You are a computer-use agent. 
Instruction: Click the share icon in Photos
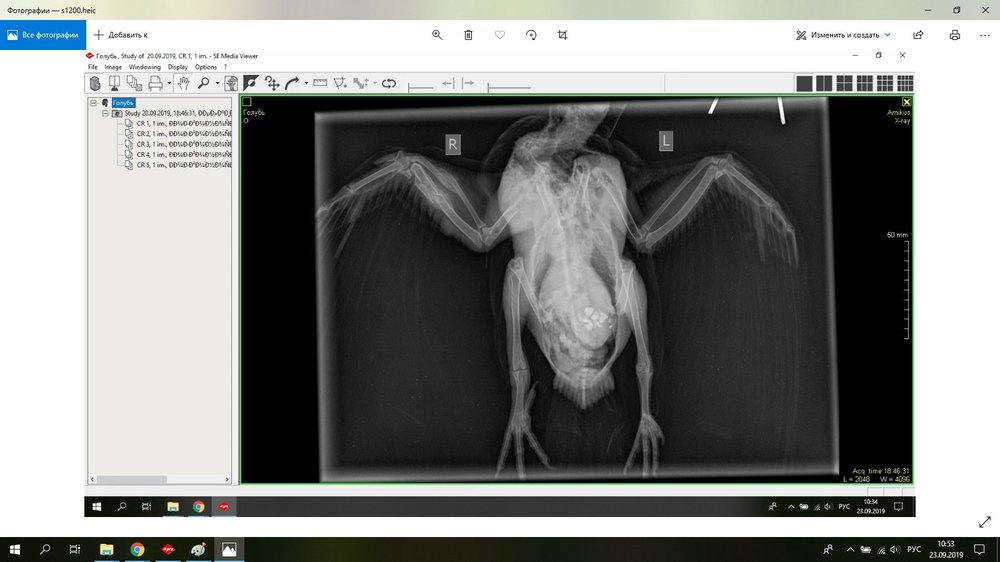pos(918,35)
